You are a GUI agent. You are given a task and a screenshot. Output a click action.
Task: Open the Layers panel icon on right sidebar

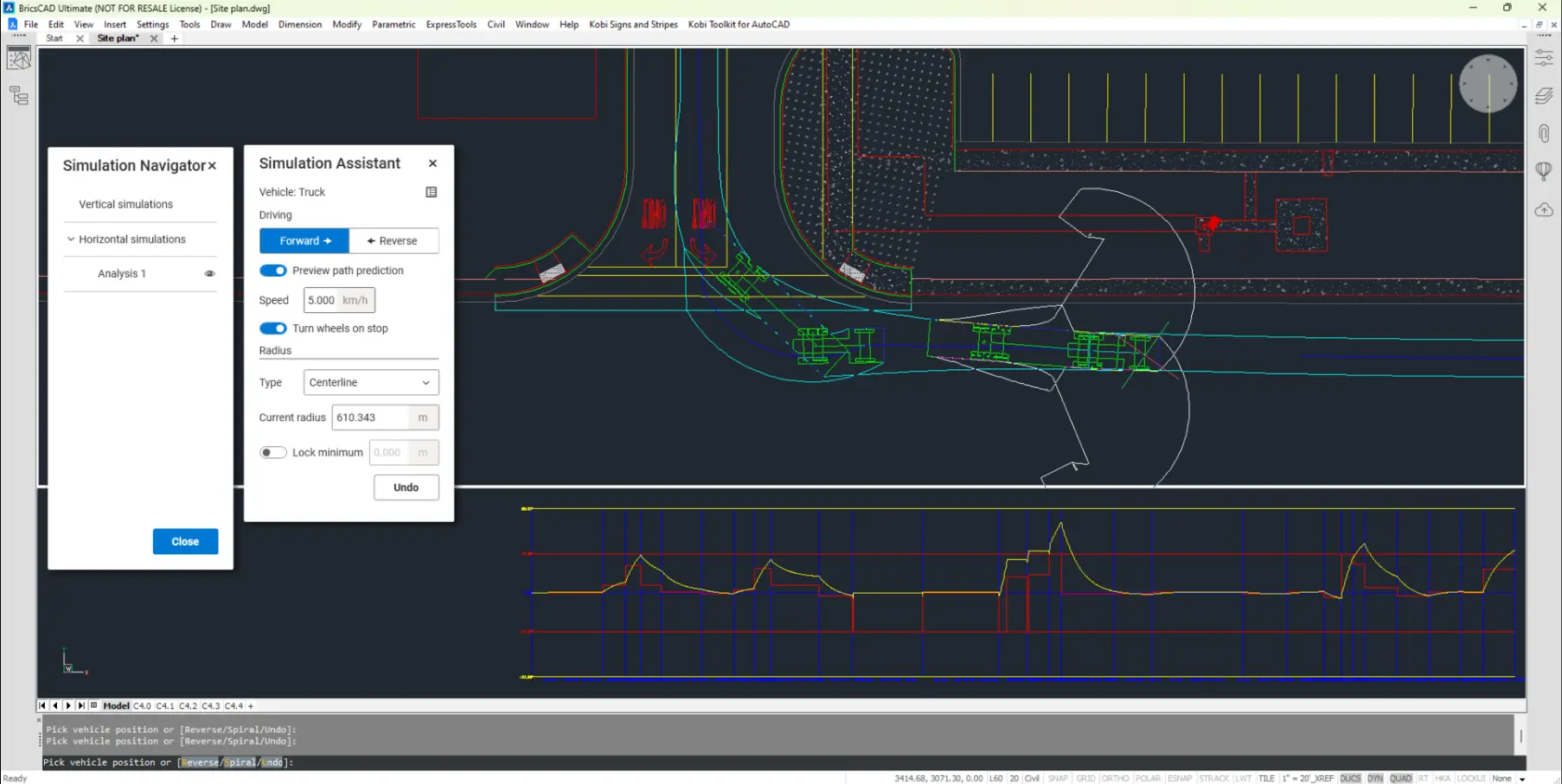(1543, 95)
